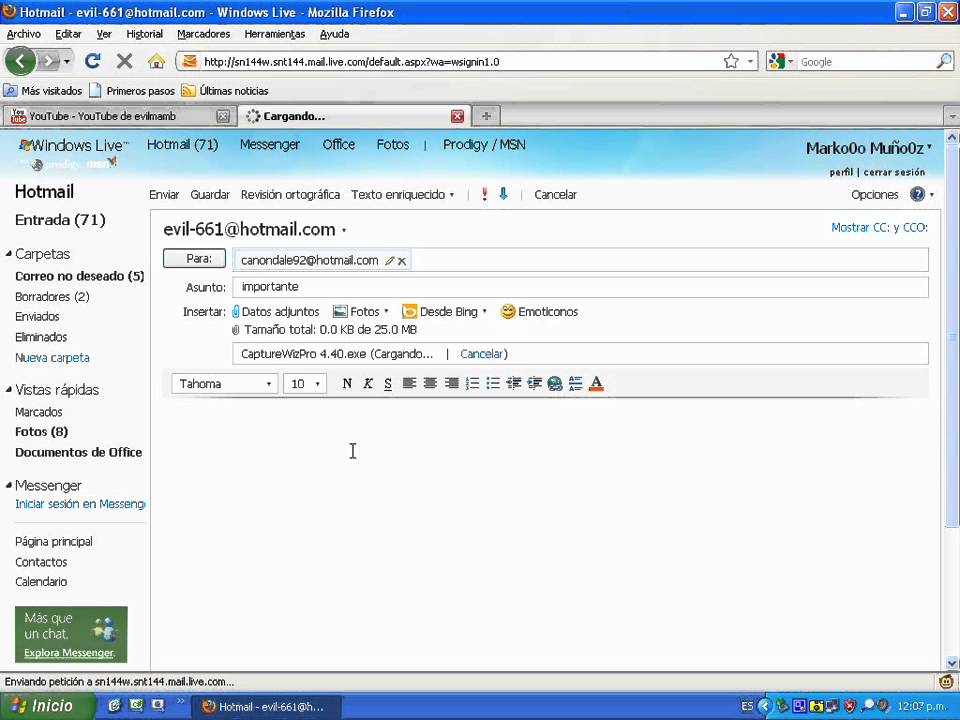Open the browser Home page icon

156,61
